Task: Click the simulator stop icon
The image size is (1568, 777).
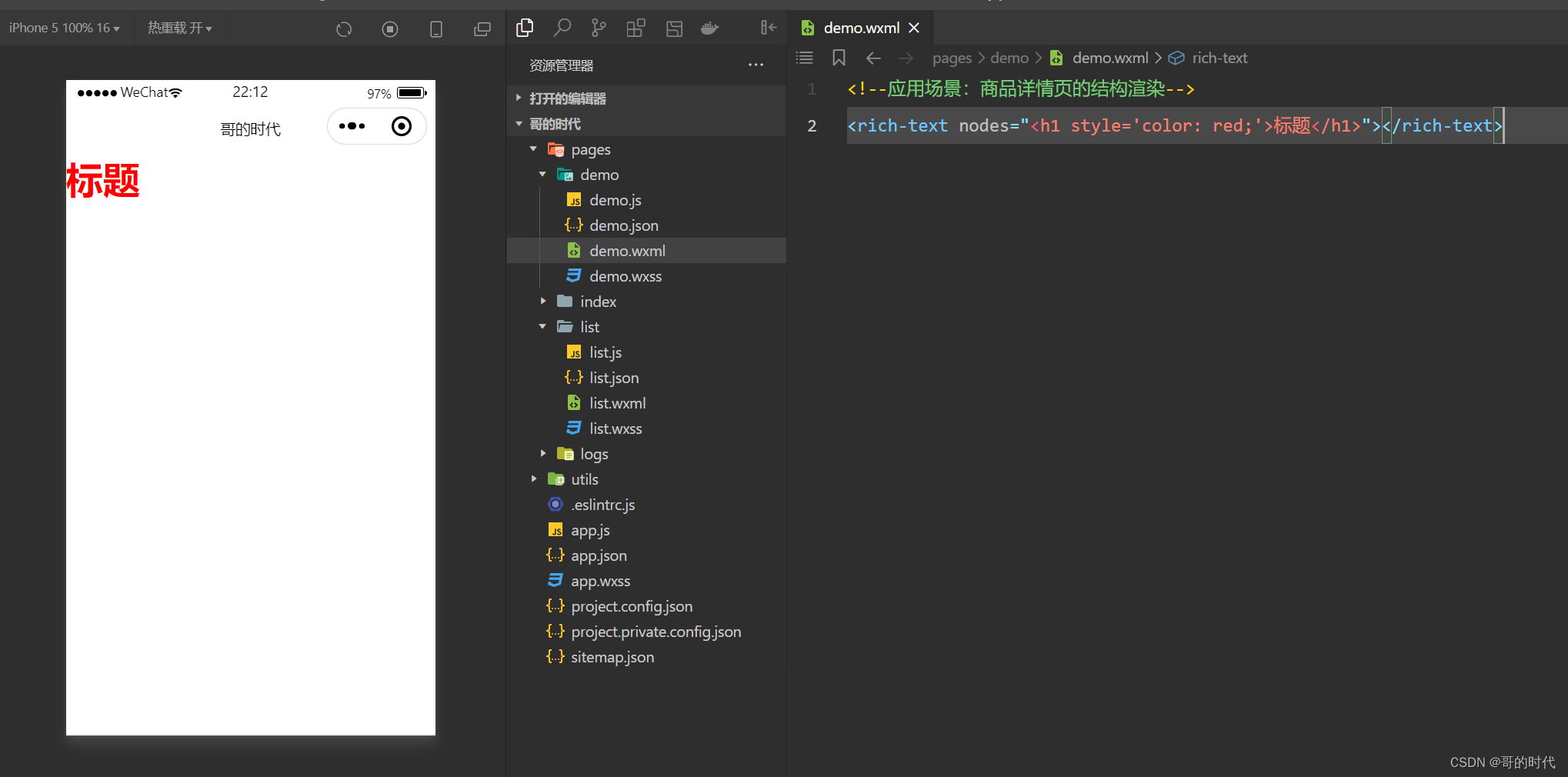Action: point(390,29)
